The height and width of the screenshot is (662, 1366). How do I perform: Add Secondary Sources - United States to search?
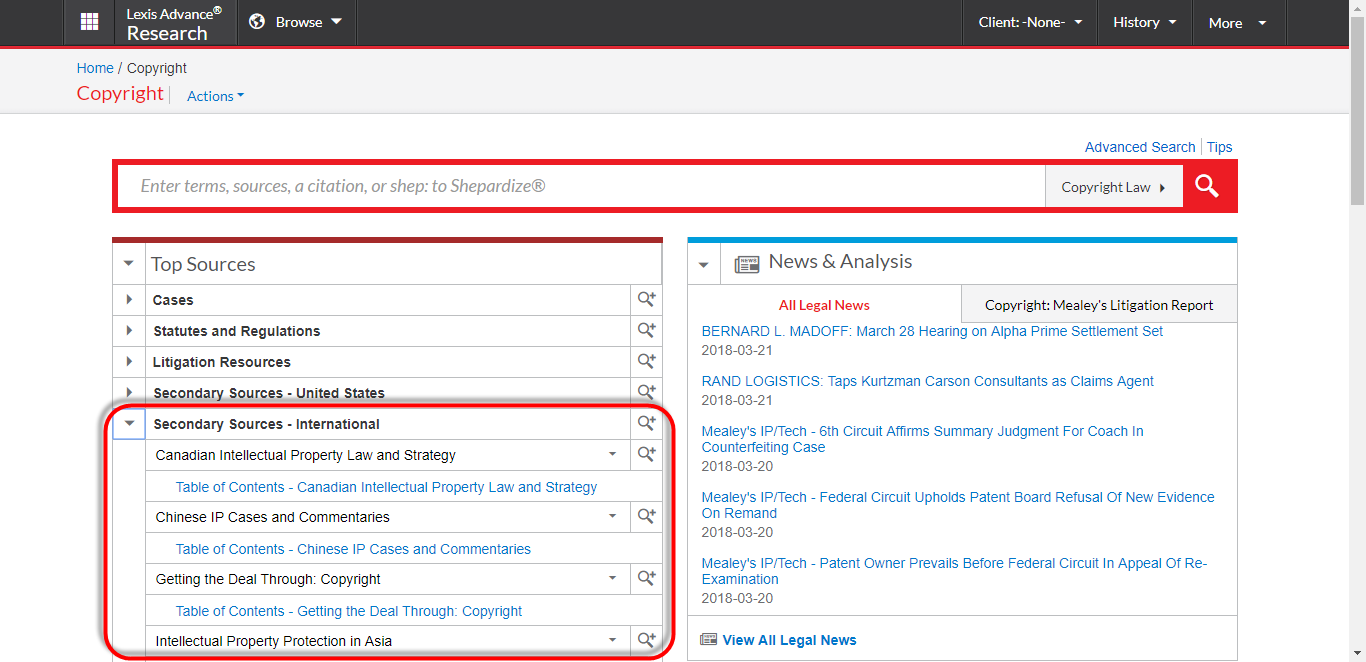tap(646, 392)
